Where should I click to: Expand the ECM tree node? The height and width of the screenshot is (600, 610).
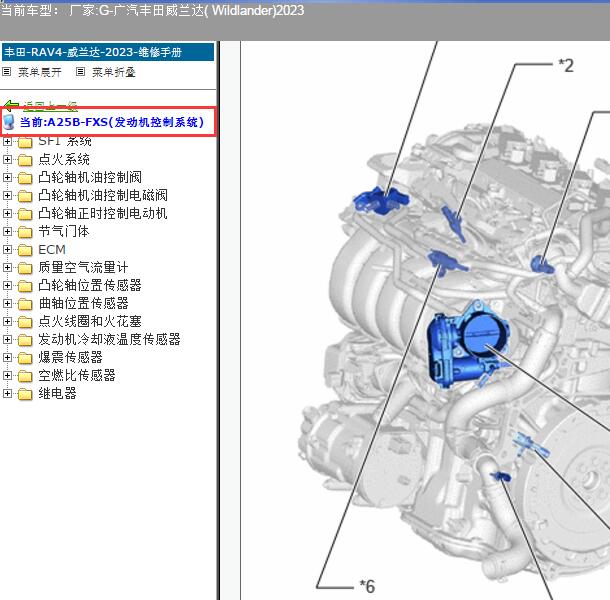[7, 249]
